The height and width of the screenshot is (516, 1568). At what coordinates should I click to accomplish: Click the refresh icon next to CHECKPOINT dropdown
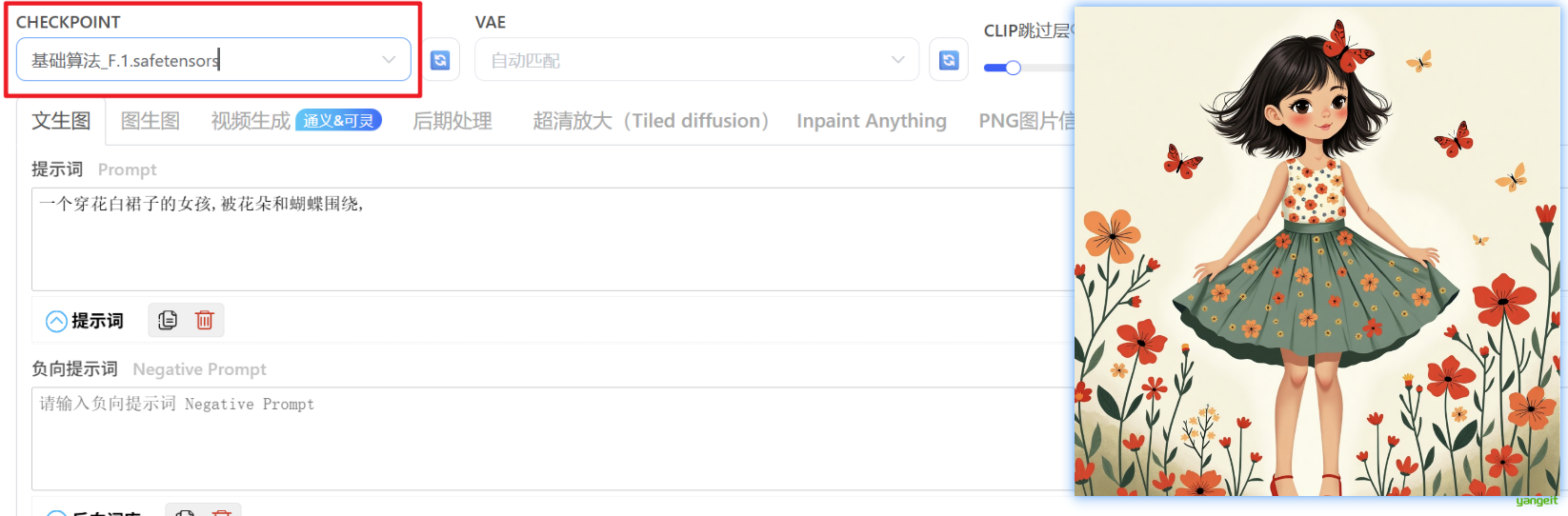[440, 60]
